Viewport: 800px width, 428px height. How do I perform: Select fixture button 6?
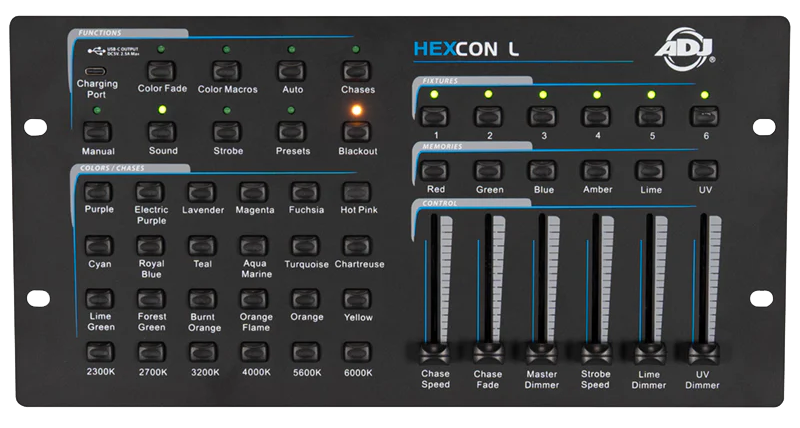point(704,117)
